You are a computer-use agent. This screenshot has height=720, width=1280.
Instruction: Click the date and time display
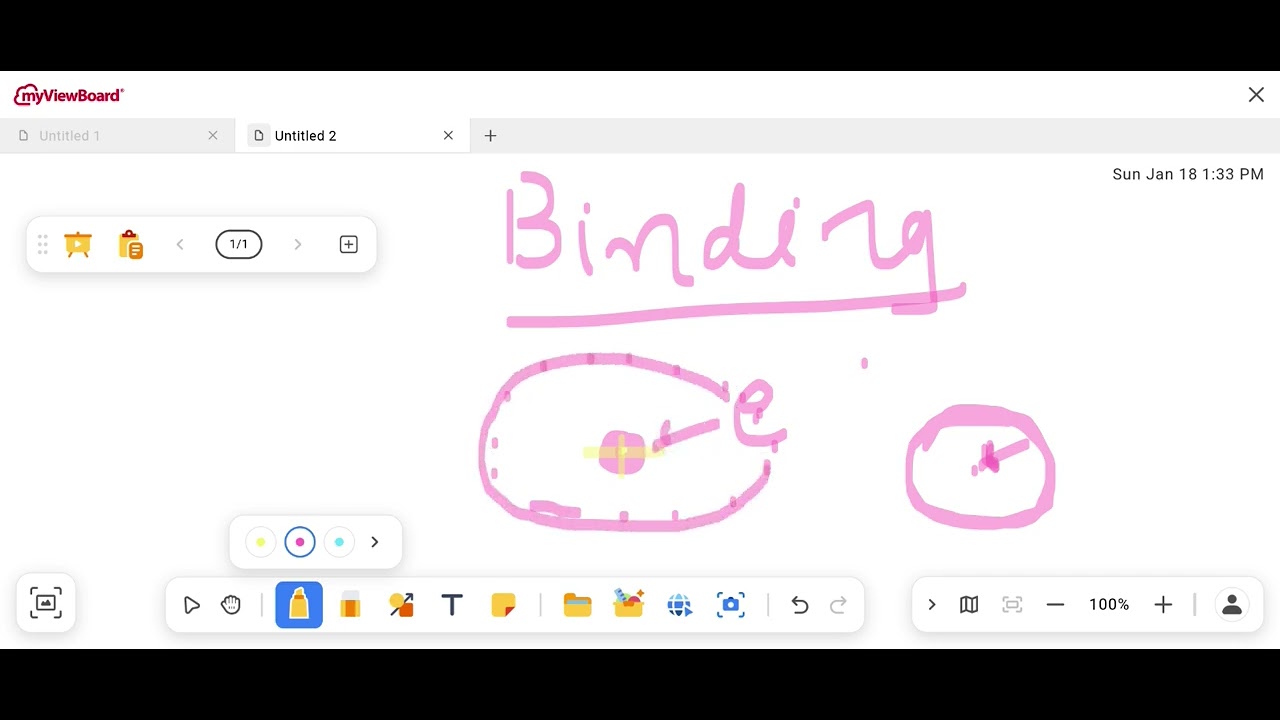(1188, 174)
